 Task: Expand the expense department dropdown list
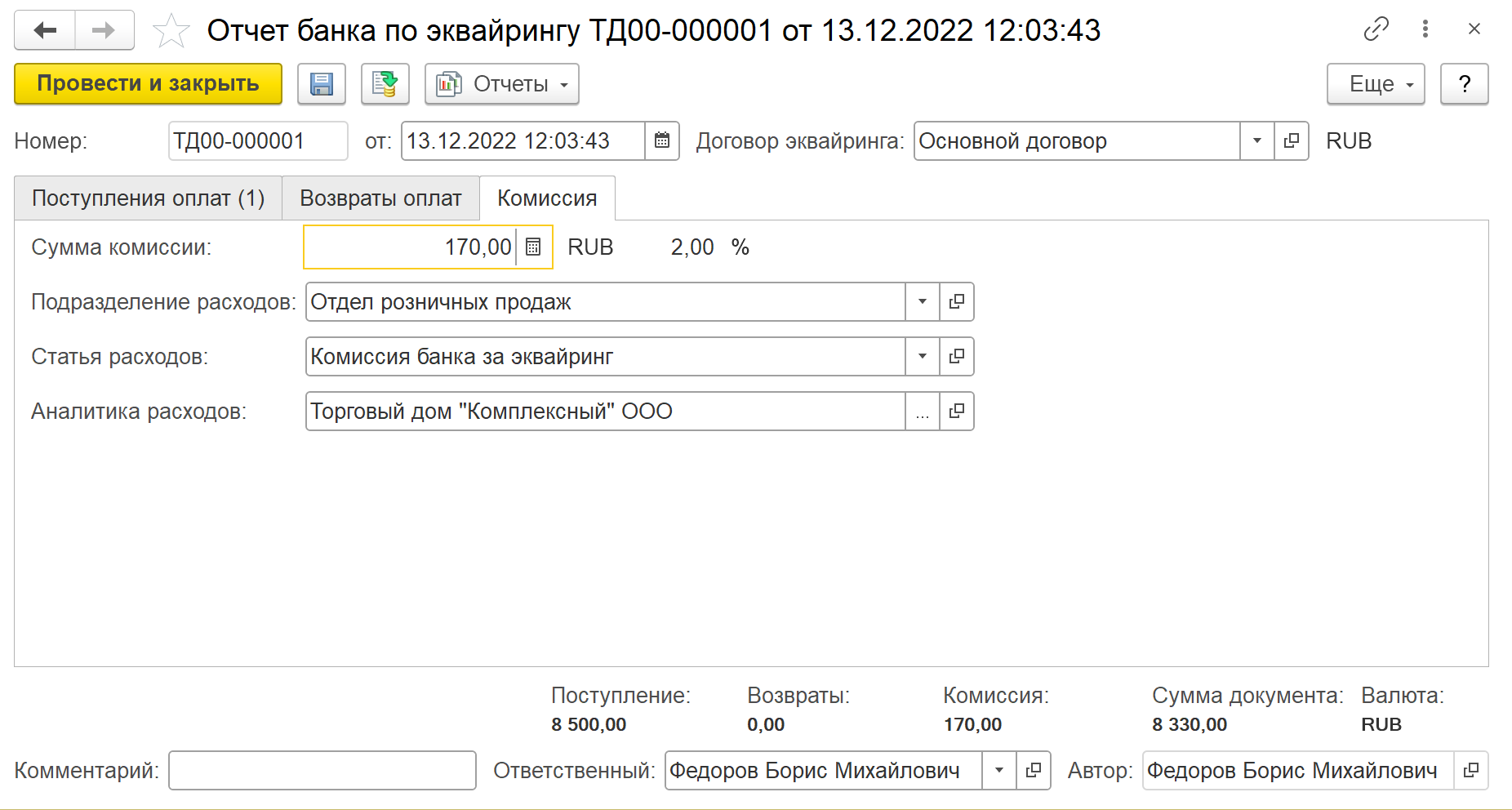tap(923, 302)
